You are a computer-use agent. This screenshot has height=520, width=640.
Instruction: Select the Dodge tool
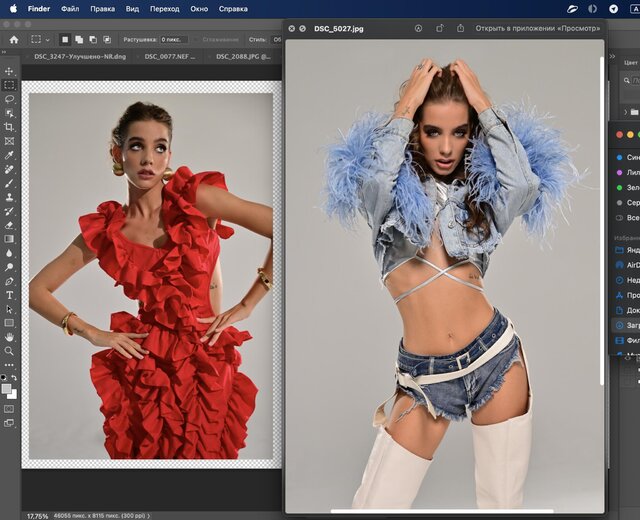point(9,267)
